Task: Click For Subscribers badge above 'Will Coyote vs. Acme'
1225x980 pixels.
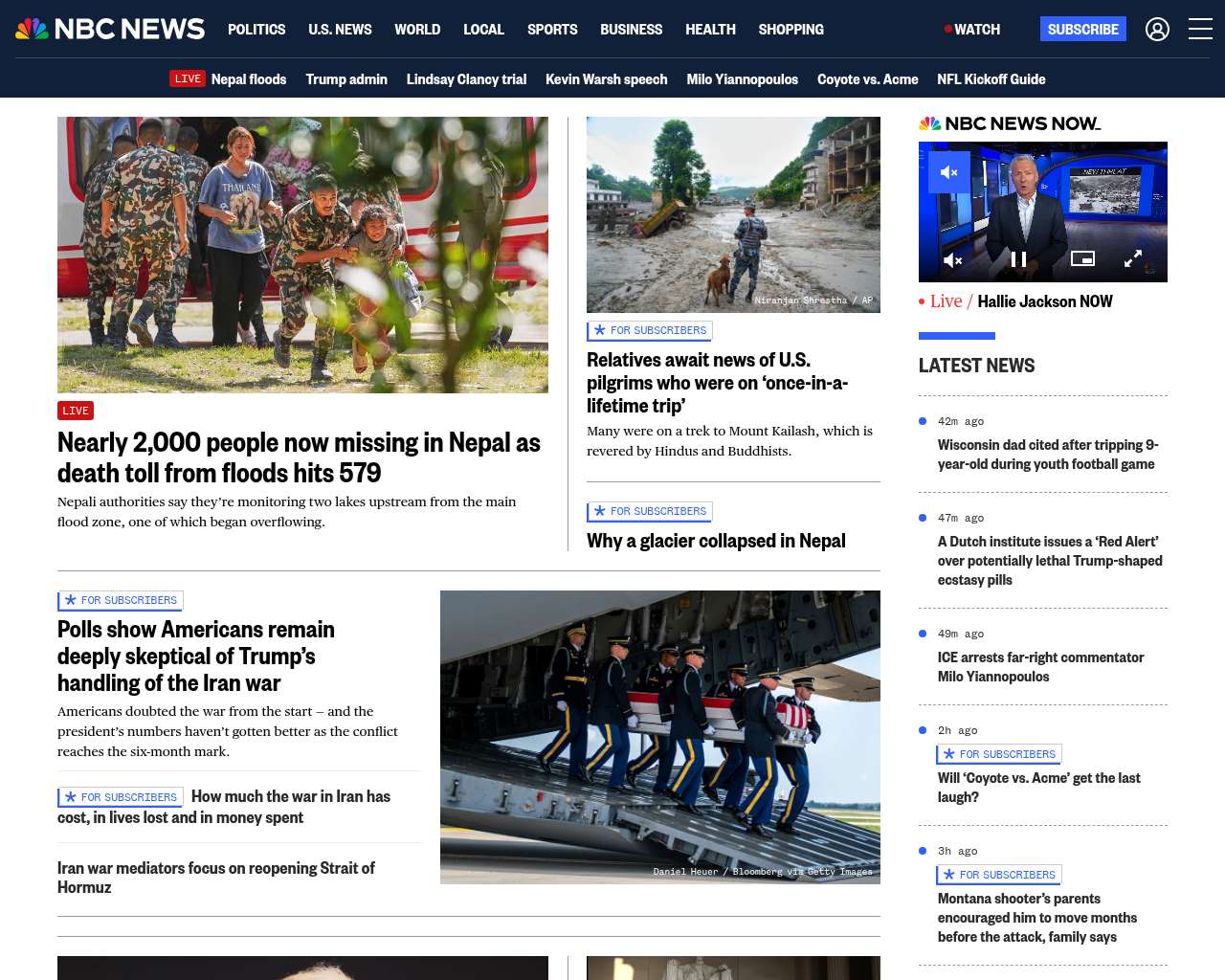Action: (x=999, y=754)
